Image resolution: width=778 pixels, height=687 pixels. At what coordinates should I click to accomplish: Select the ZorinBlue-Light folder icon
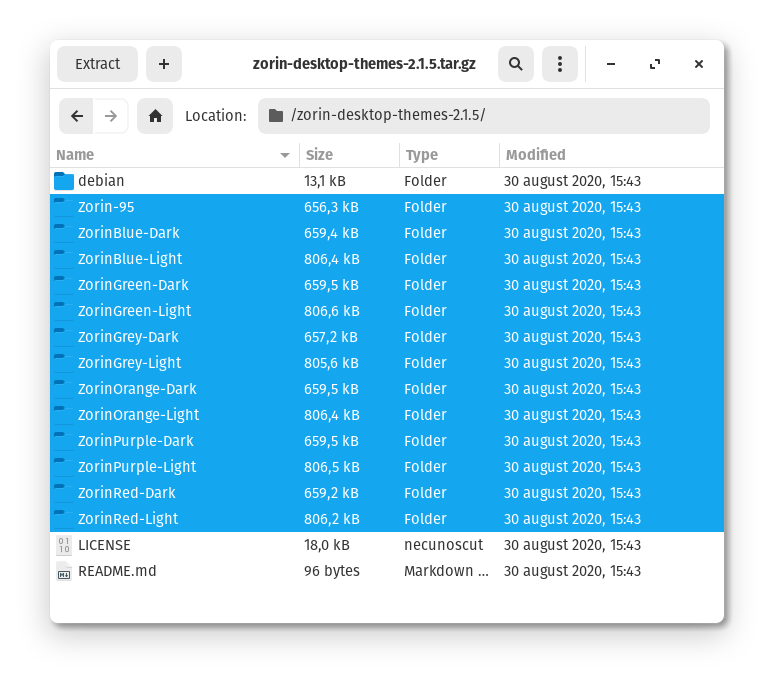(x=64, y=259)
